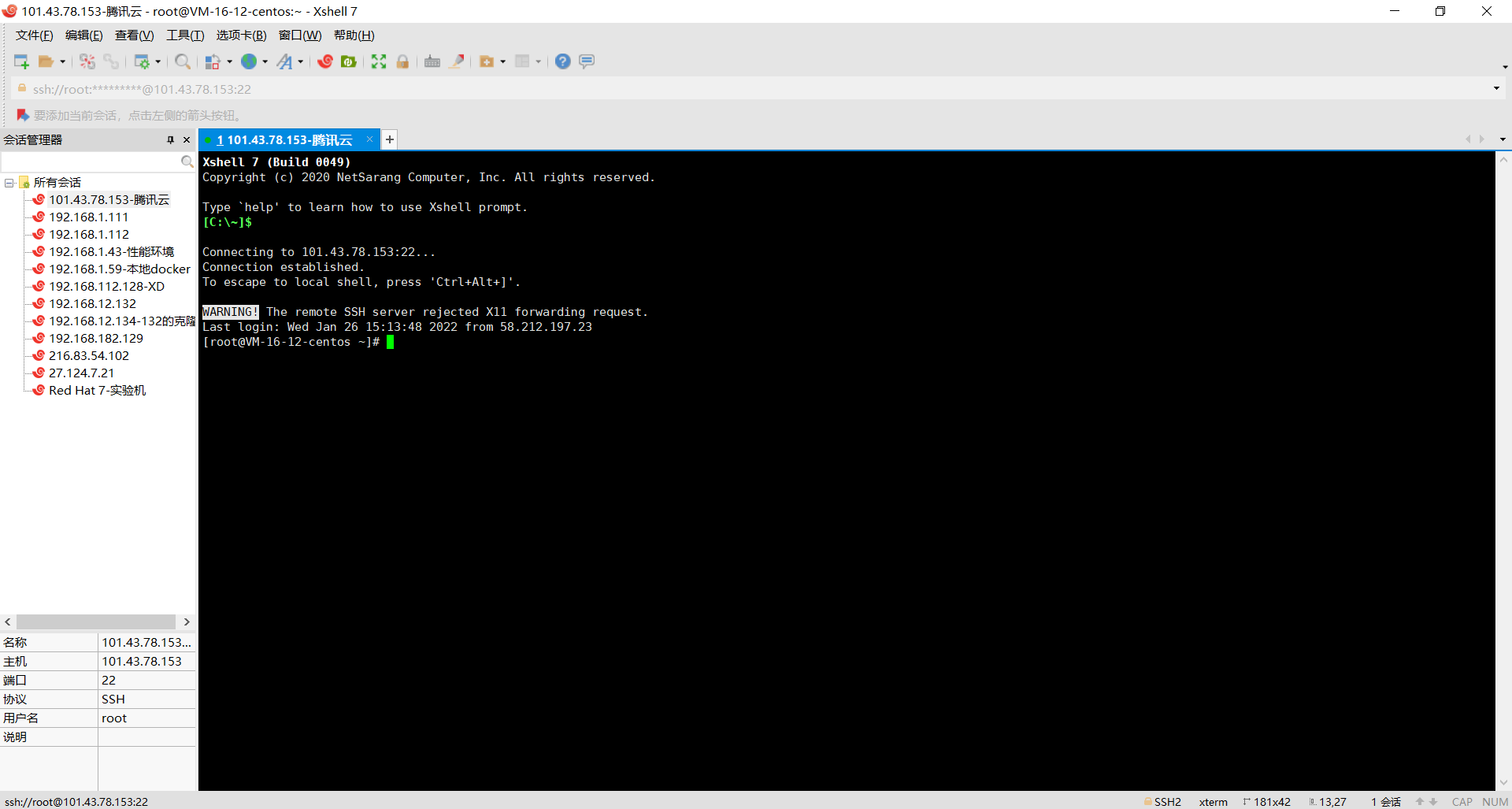Viewport: 1512px width, 809px height.
Task: Click the Disconnect session icon
Action: [87, 61]
